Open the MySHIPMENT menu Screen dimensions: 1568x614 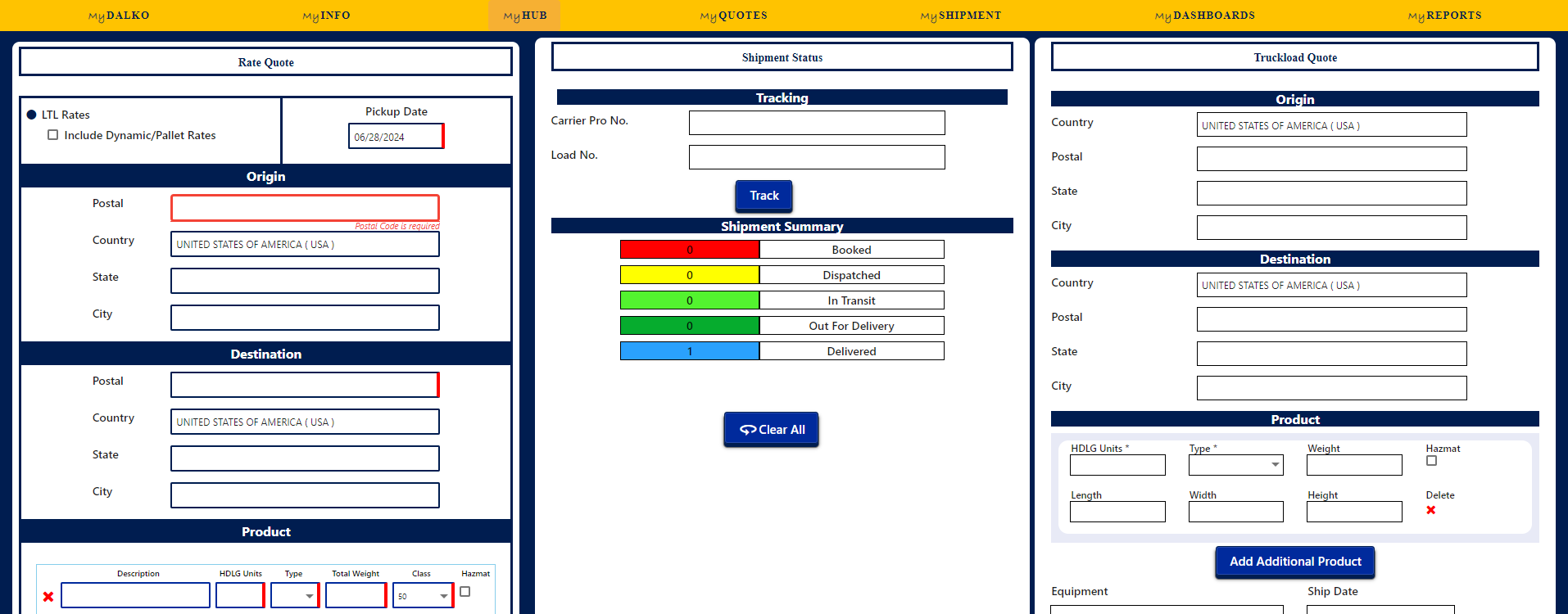point(961,16)
